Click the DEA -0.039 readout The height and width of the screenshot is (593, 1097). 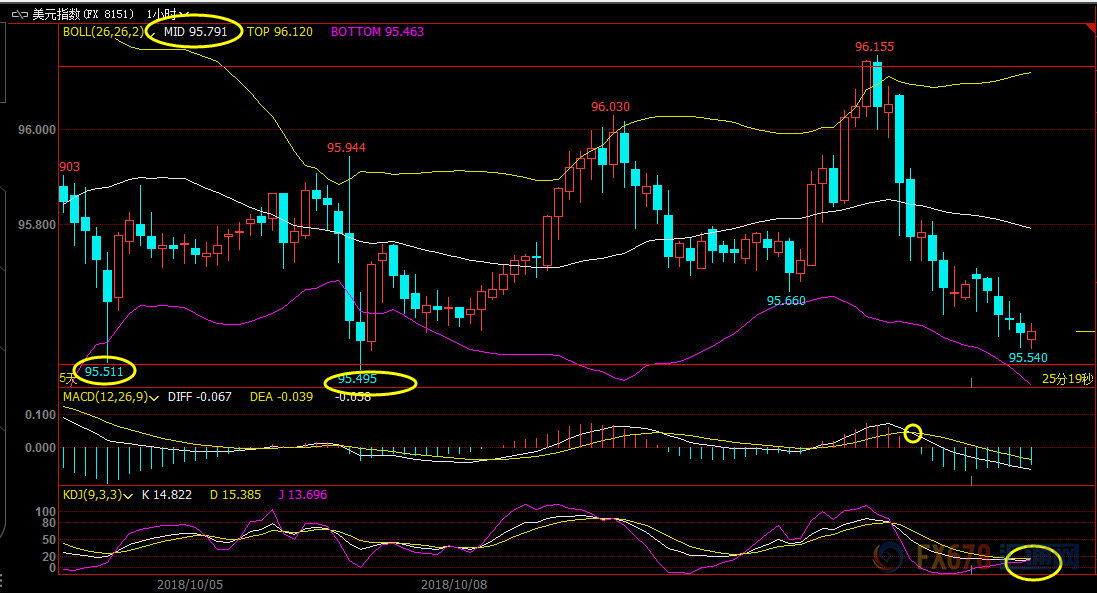click(281, 396)
